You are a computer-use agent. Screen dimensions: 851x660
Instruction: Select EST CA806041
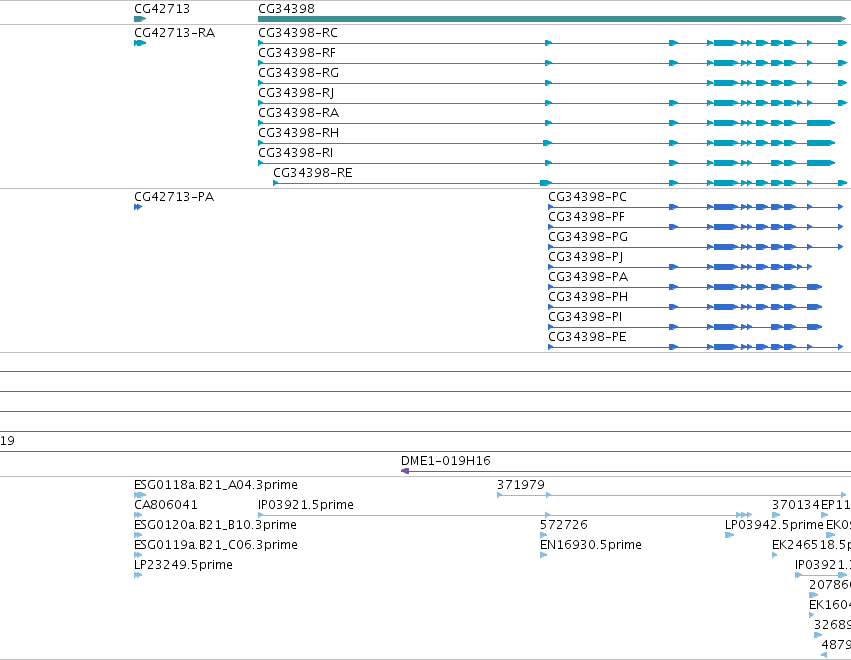[166, 505]
